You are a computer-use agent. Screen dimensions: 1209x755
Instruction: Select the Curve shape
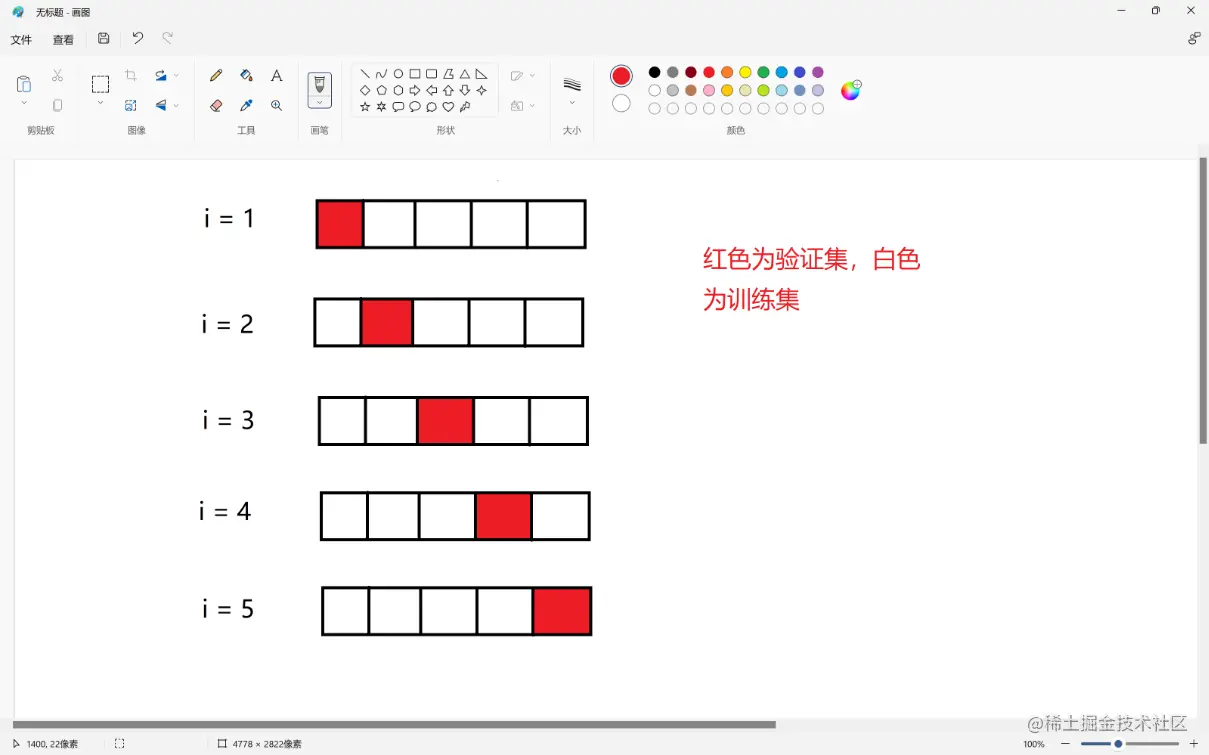[x=381, y=74]
